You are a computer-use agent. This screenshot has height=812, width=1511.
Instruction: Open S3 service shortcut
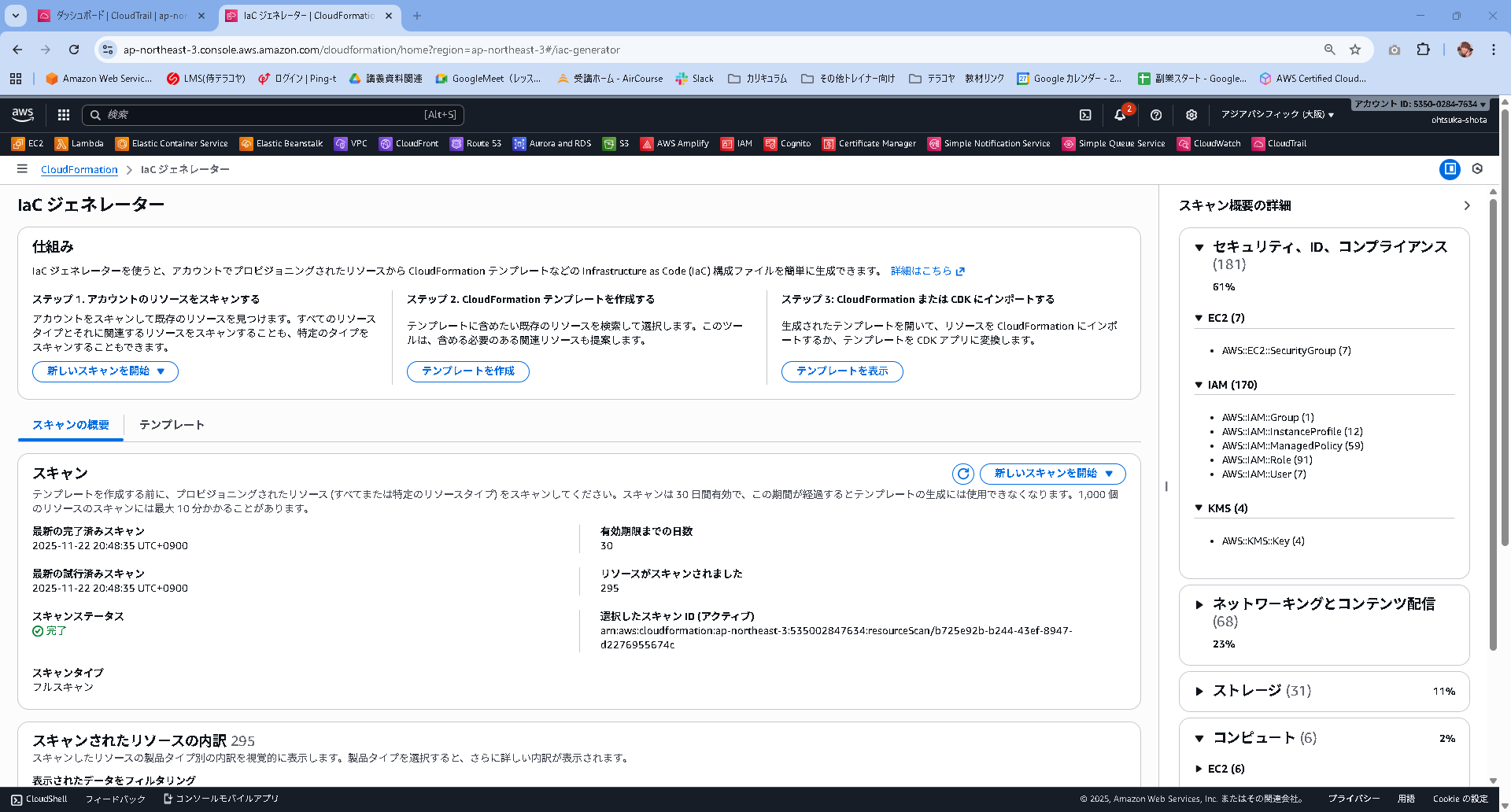pos(616,143)
